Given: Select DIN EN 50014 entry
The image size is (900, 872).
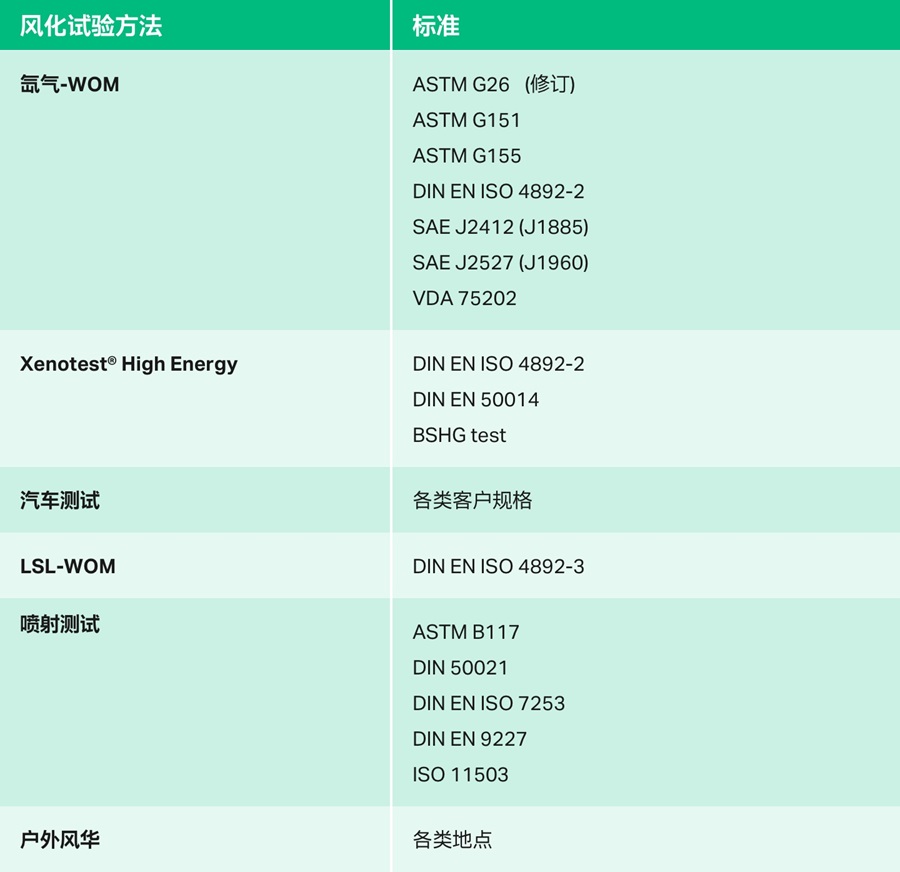Looking at the screenshot, I should tap(475, 400).
